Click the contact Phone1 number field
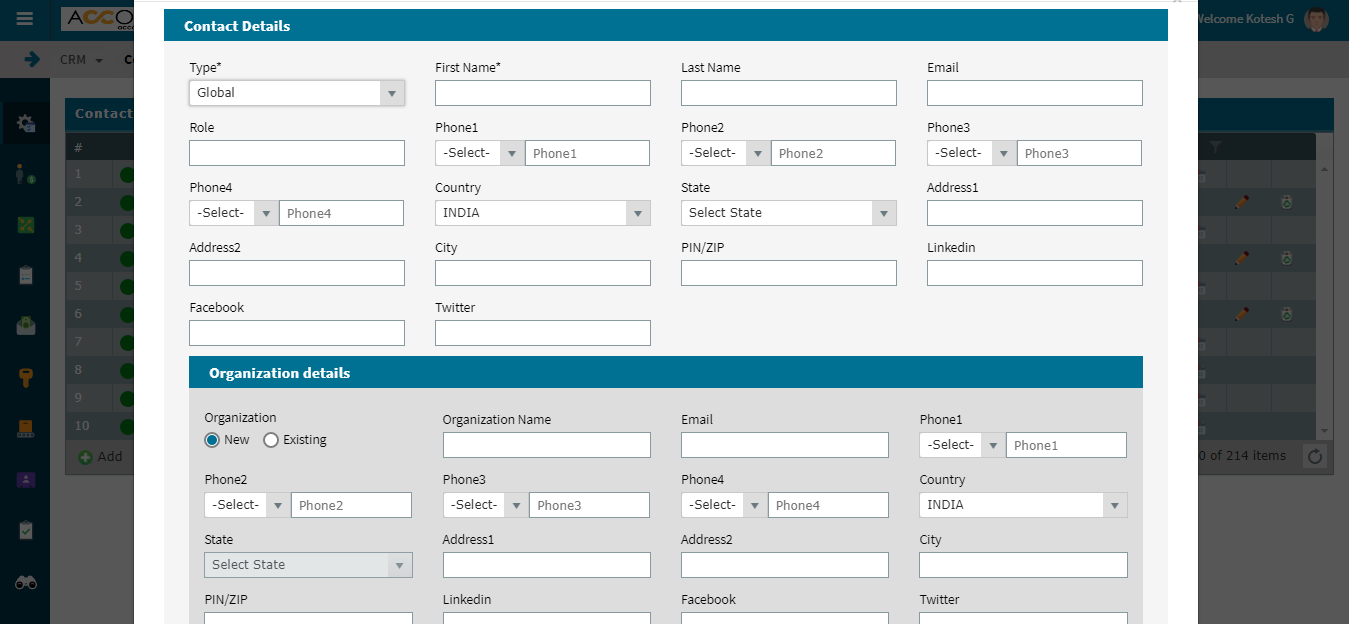 pos(587,153)
